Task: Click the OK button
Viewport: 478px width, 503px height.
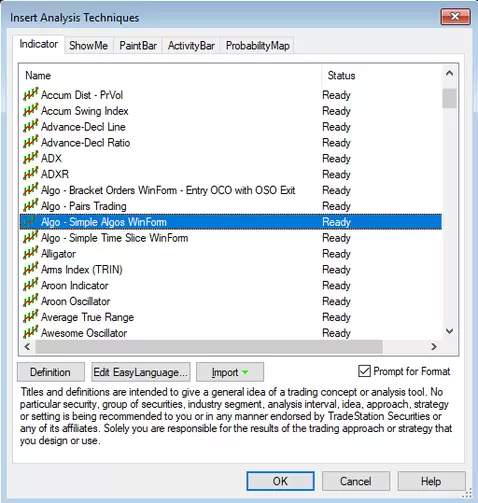Action: (x=280, y=481)
